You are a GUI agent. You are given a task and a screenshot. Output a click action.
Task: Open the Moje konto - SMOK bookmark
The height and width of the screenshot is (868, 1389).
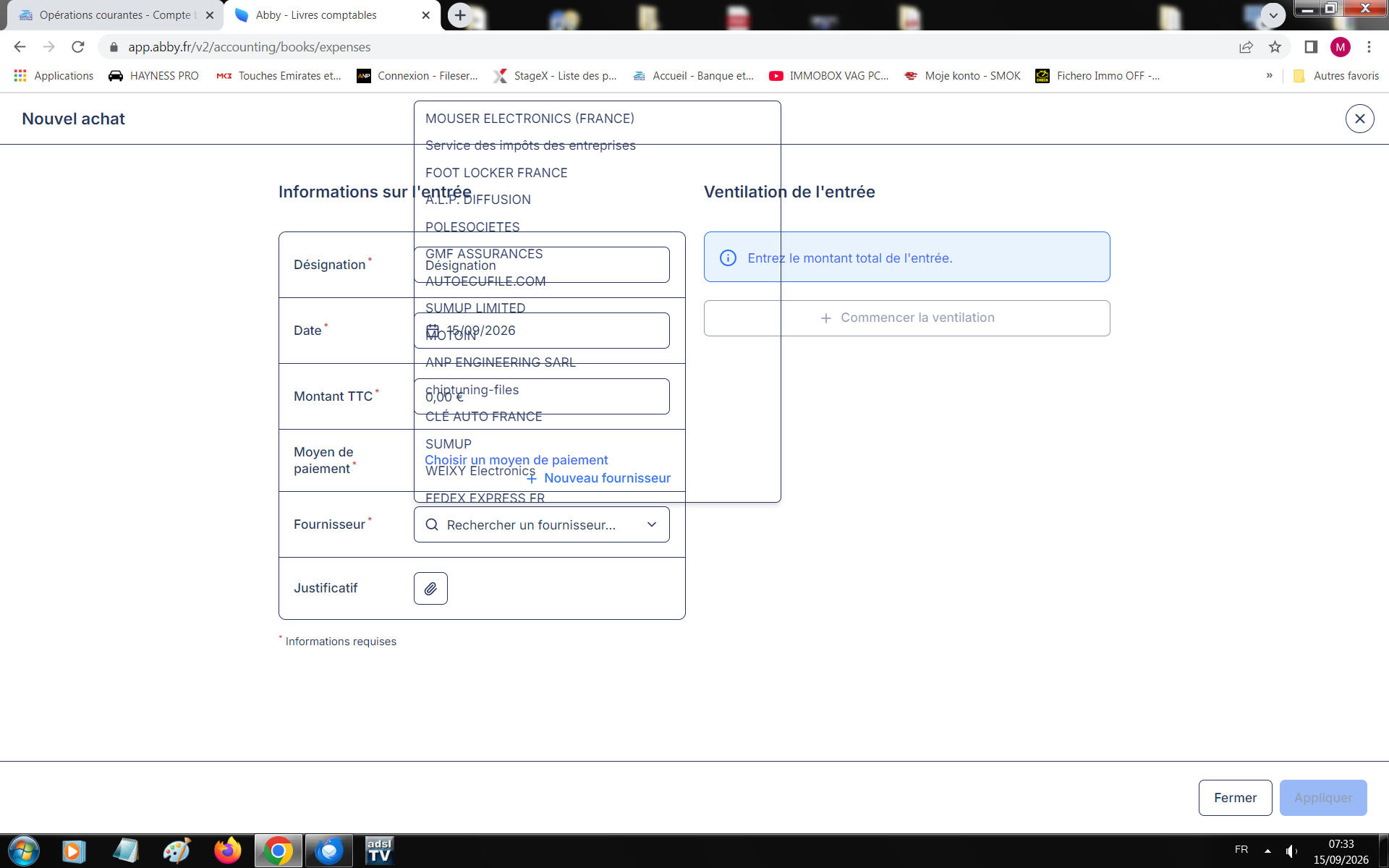pos(963,76)
